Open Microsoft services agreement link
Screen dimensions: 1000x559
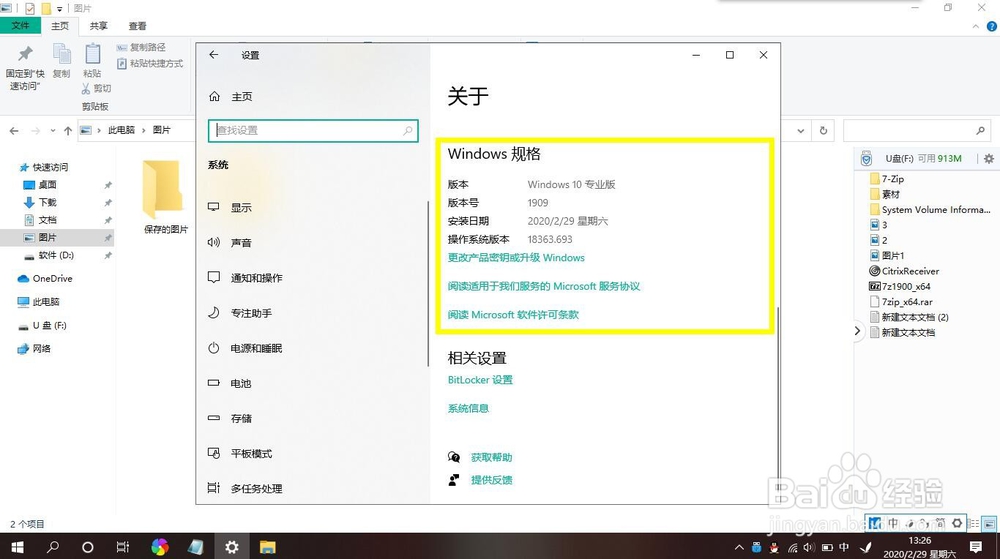(543, 286)
